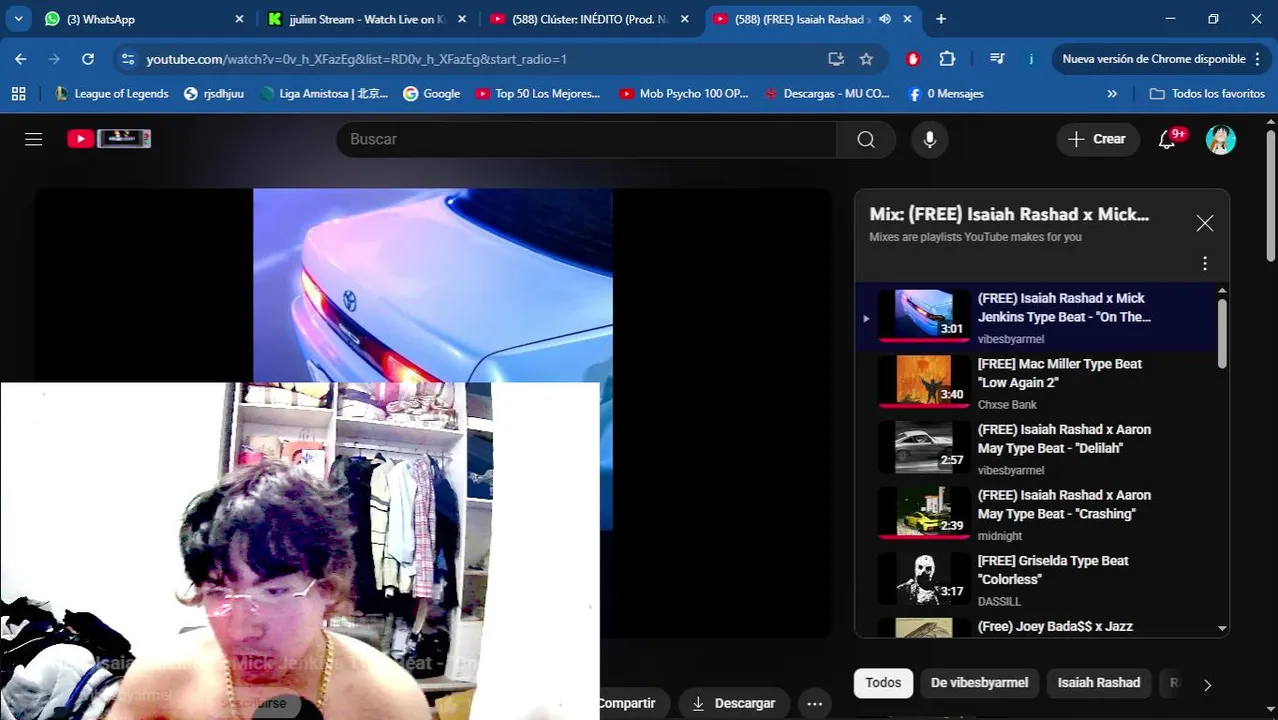
Task: Go back with browser back arrow
Action: pyautogui.click(x=21, y=59)
